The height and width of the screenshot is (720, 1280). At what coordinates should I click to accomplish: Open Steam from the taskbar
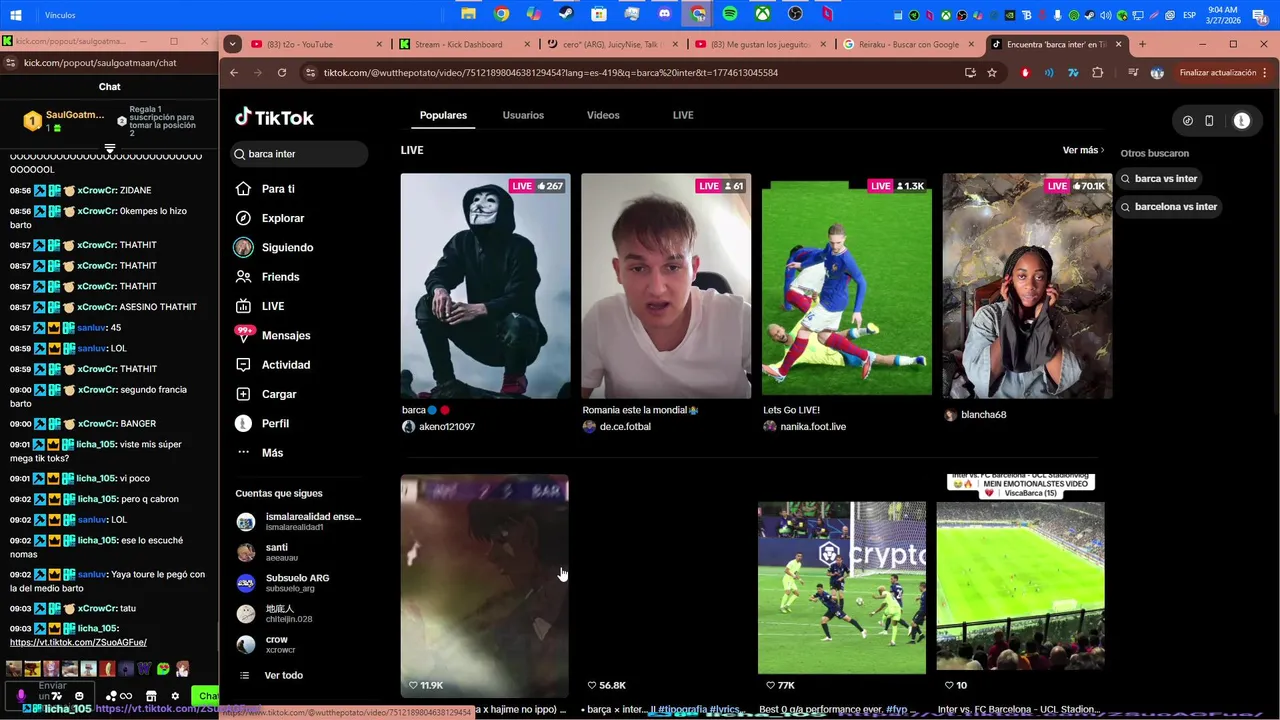tap(566, 14)
